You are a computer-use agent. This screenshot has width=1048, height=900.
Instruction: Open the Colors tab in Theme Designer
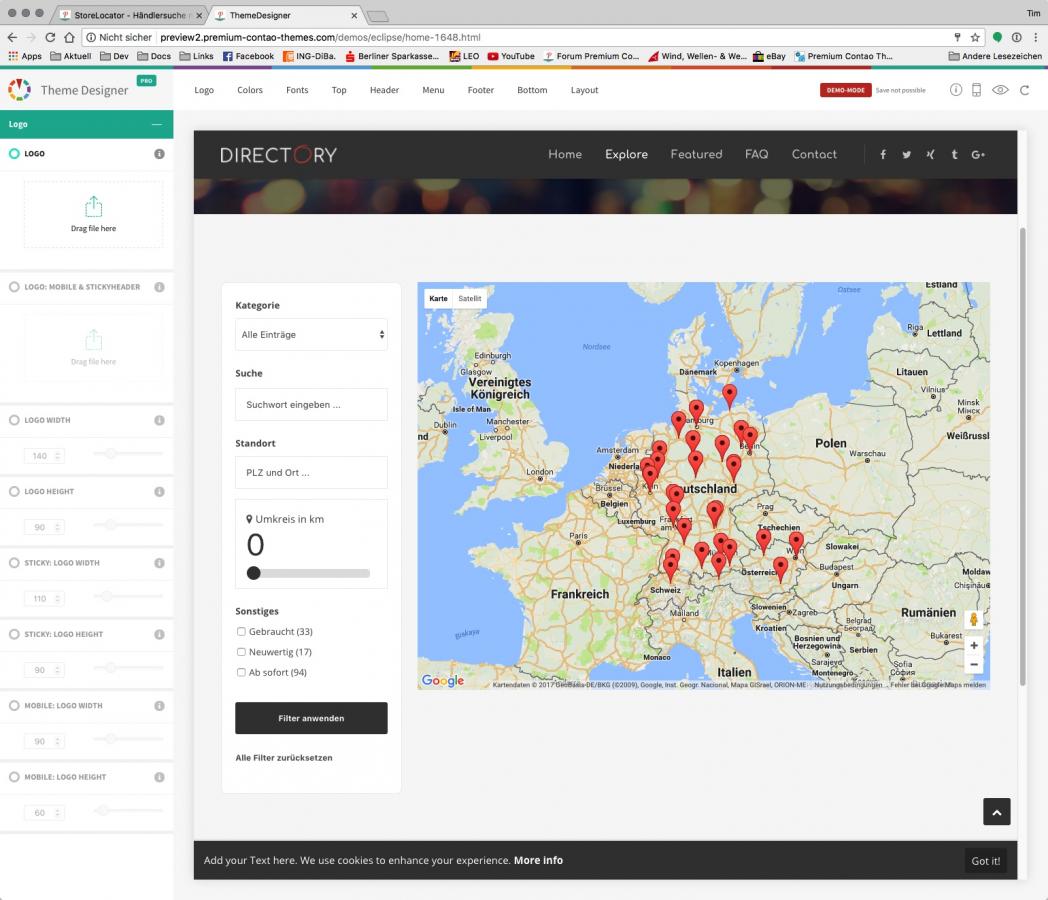pyautogui.click(x=250, y=90)
